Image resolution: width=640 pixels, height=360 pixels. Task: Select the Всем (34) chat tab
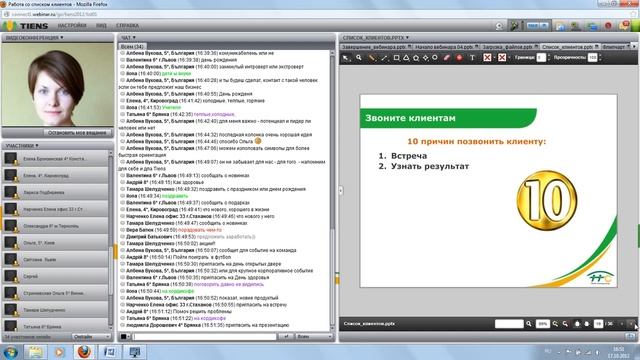(x=132, y=47)
